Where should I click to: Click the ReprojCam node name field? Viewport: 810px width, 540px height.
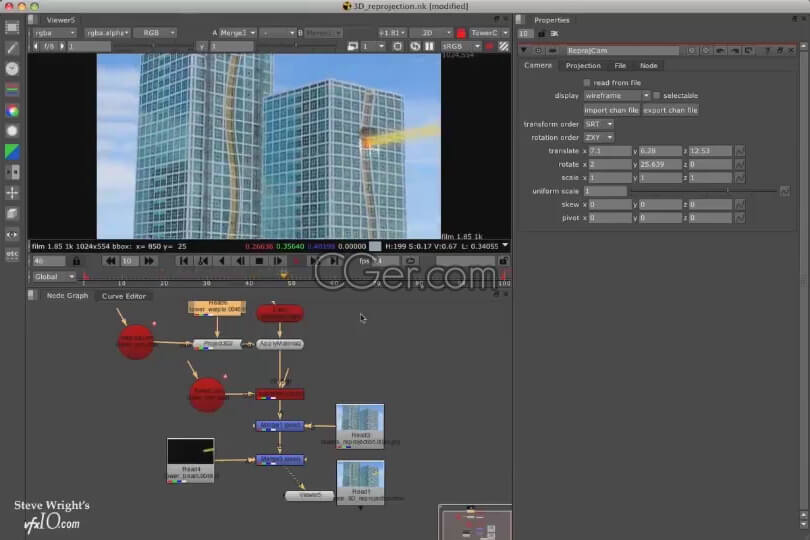[x=622, y=51]
